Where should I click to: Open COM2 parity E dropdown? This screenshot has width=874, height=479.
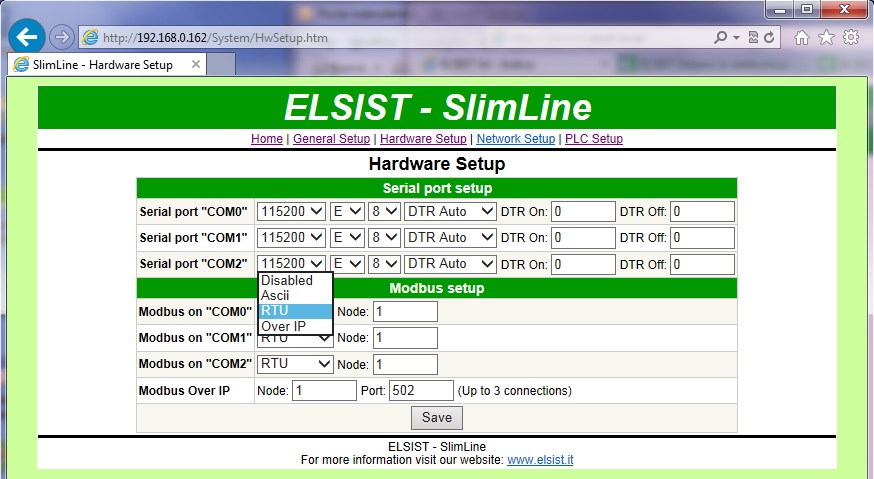347,264
